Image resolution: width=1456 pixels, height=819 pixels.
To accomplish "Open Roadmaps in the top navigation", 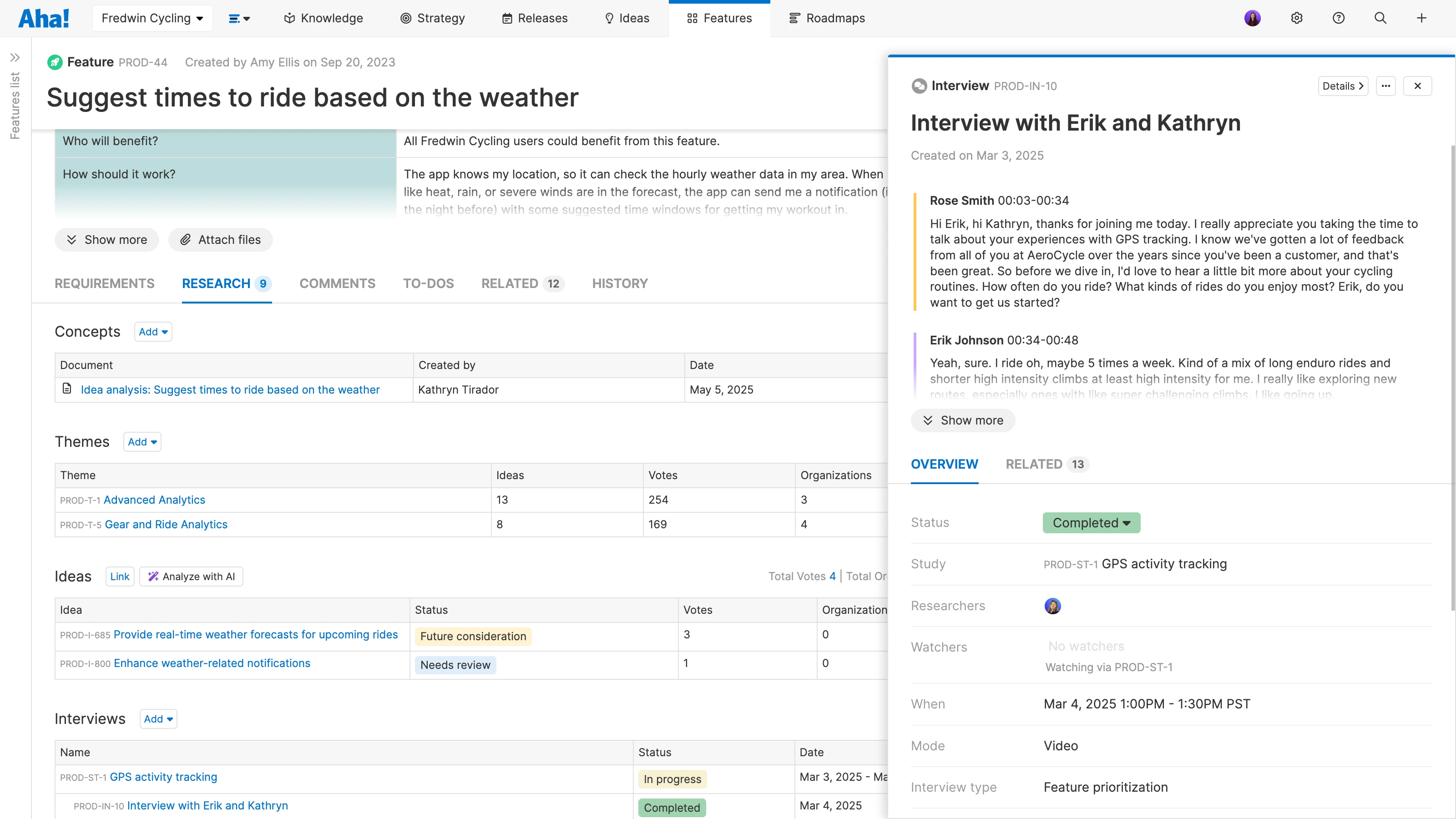I will click(827, 18).
